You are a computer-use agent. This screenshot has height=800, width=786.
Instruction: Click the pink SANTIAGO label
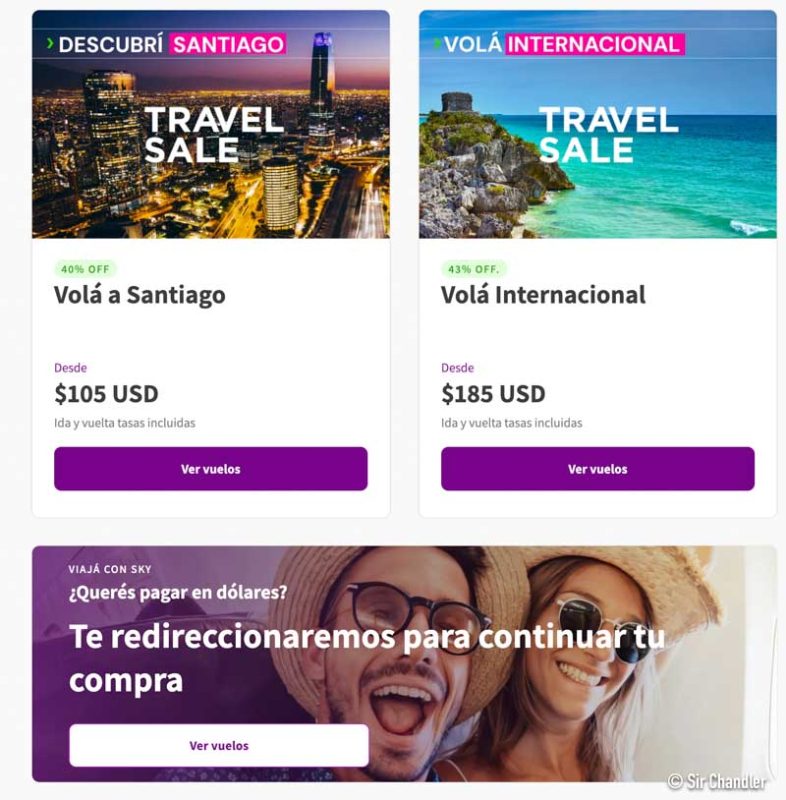click(228, 44)
